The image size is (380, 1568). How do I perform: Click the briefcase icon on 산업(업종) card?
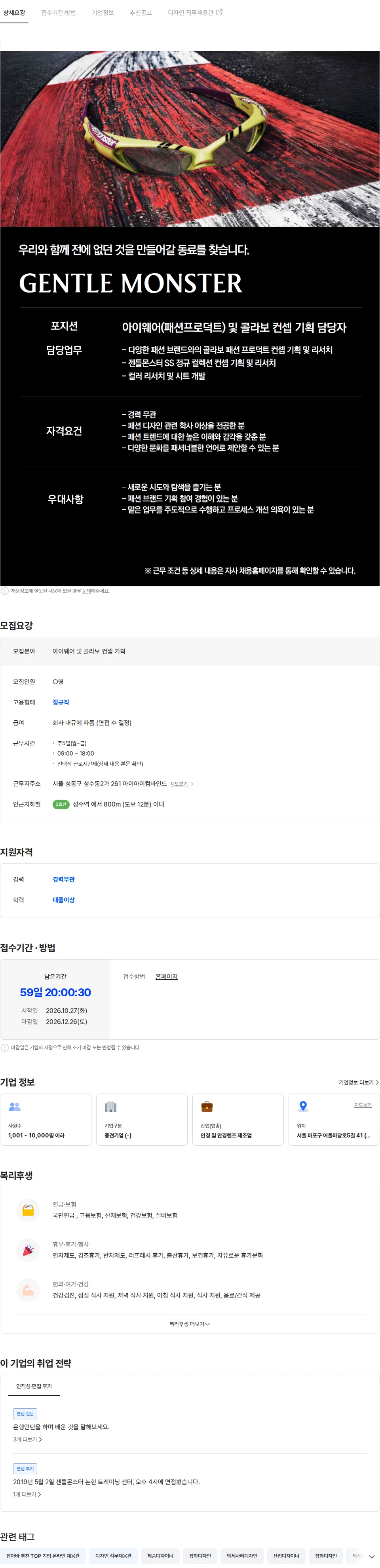point(207,1107)
